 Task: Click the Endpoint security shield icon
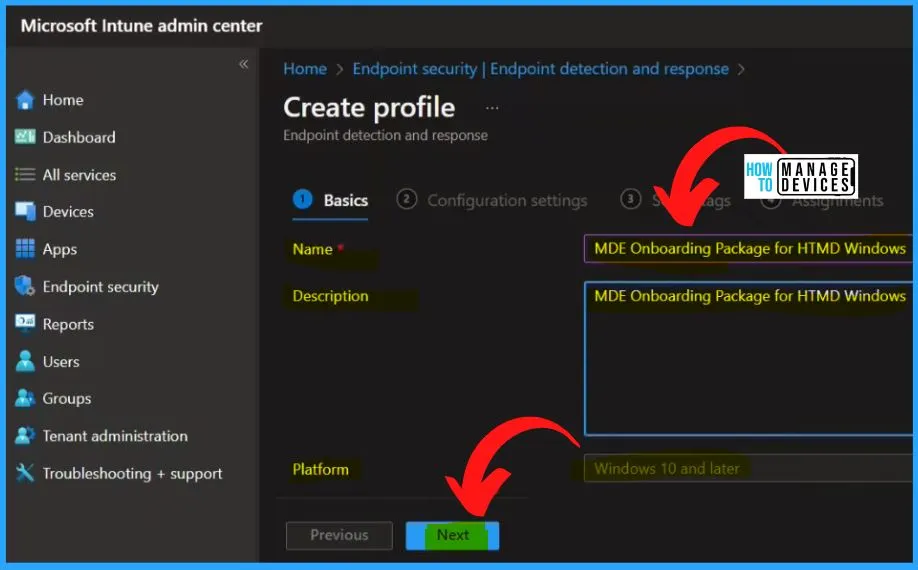25,286
